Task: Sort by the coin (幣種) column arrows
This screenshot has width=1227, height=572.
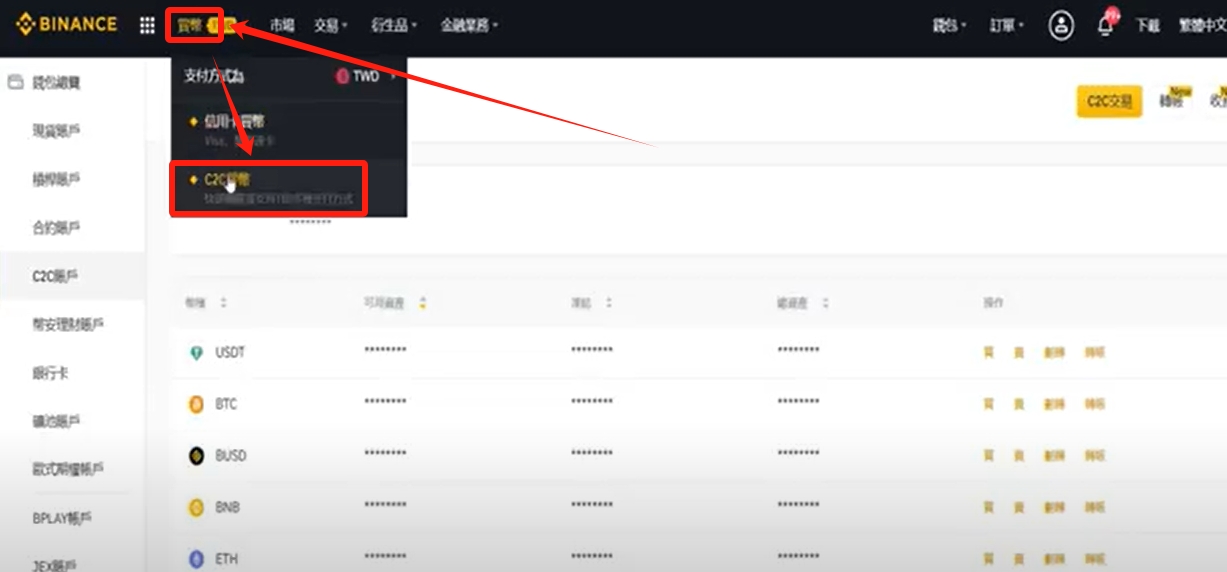Action: click(223, 302)
